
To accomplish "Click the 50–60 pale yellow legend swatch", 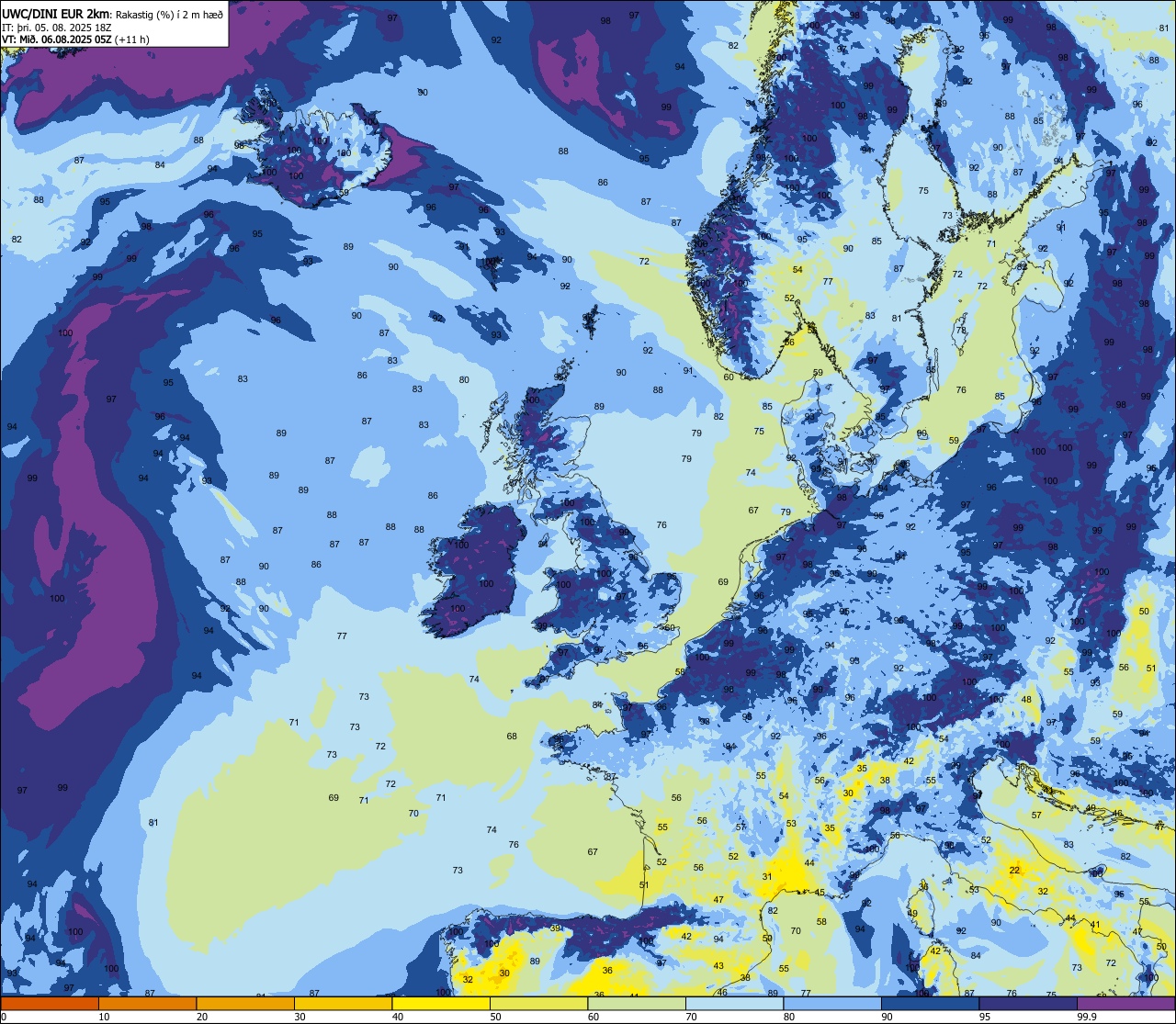I will [538, 1003].
